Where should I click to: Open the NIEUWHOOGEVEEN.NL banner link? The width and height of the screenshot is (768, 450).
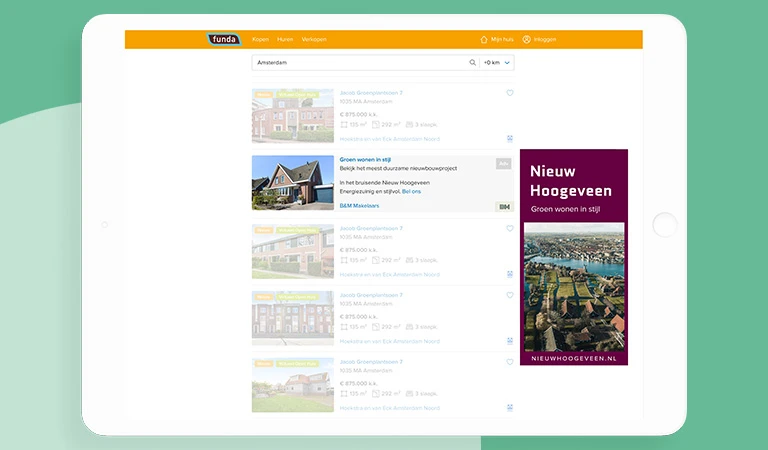[x=574, y=358]
